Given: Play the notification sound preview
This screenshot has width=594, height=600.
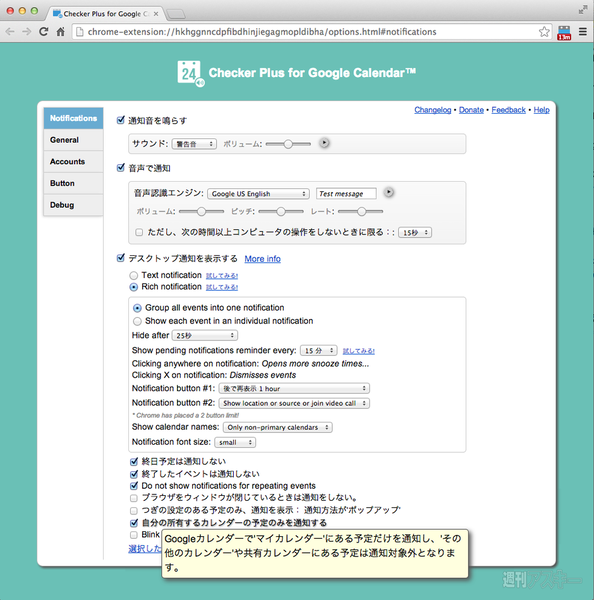Looking at the screenshot, I should [x=324, y=143].
